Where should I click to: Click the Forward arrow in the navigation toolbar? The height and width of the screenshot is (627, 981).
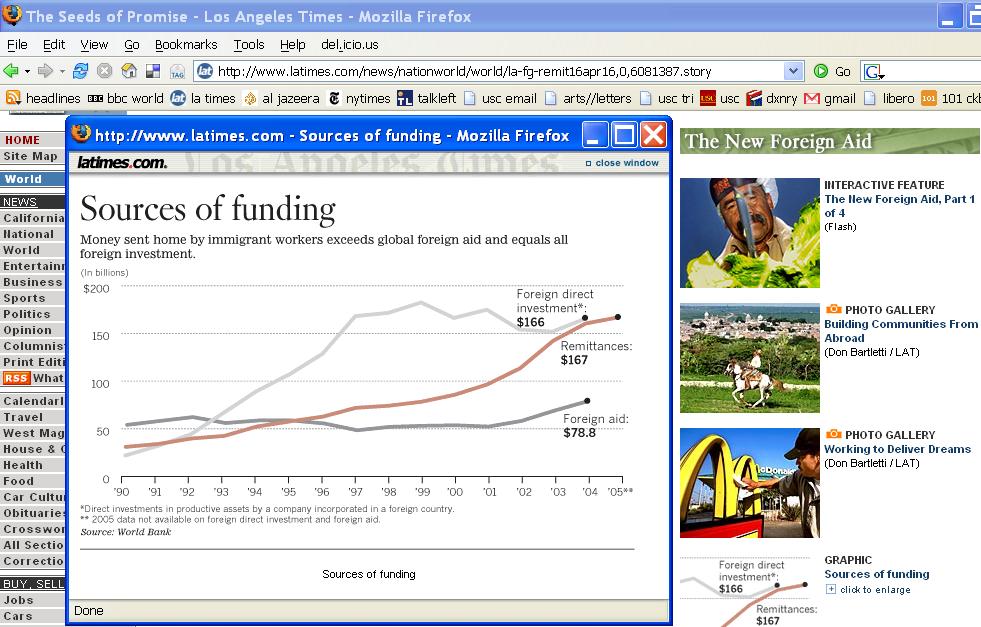45,71
